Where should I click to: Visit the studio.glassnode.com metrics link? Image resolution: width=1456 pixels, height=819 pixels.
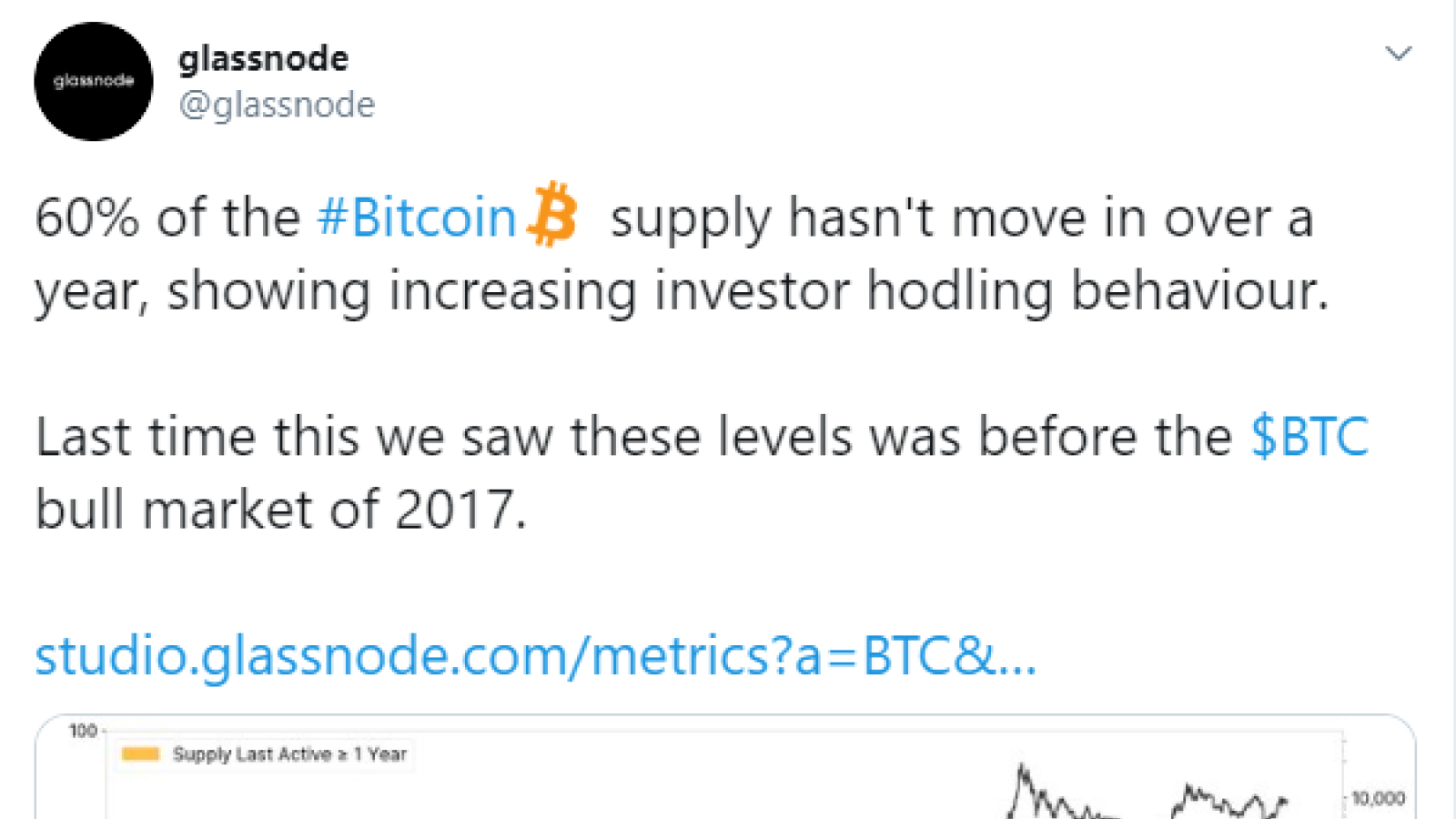pyautogui.click(x=536, y=655)
